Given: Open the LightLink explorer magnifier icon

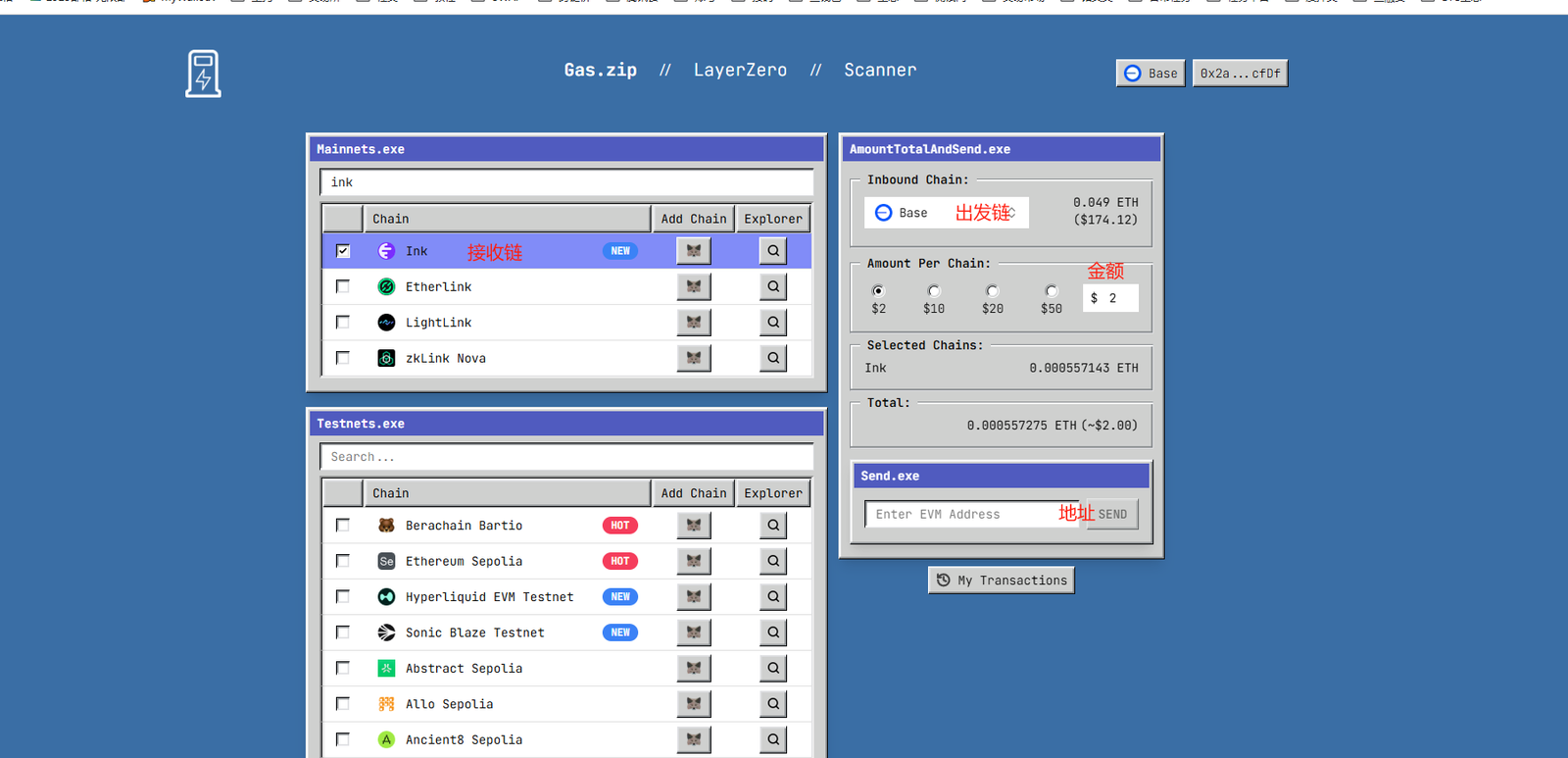Looking at the screenshot, I should coord(773,322).
